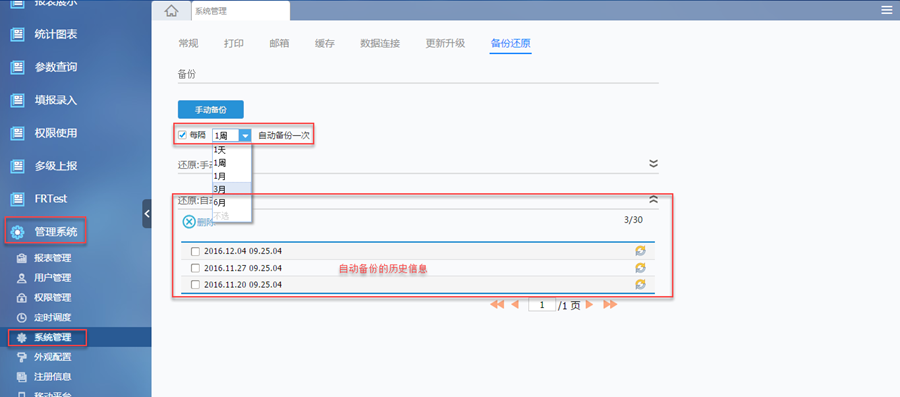The height and width of the screenshot is (397, 900).
Task: Restore the 2016.11.27 backup icon
Action: [x=641, y=267]
